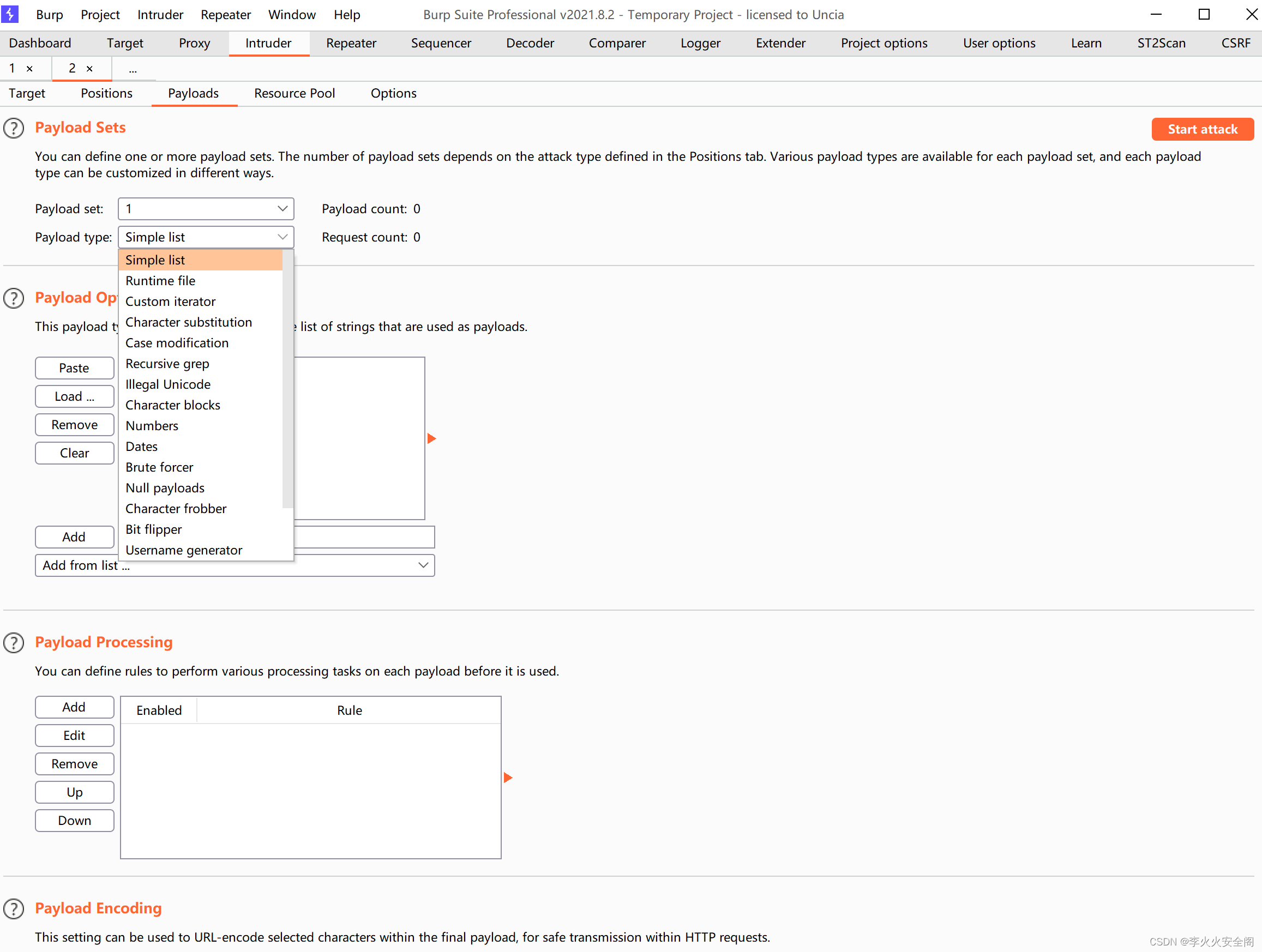Screen dimensions: 1262x952
Task: Open the Help menu
Action: [x=347, y=15]
